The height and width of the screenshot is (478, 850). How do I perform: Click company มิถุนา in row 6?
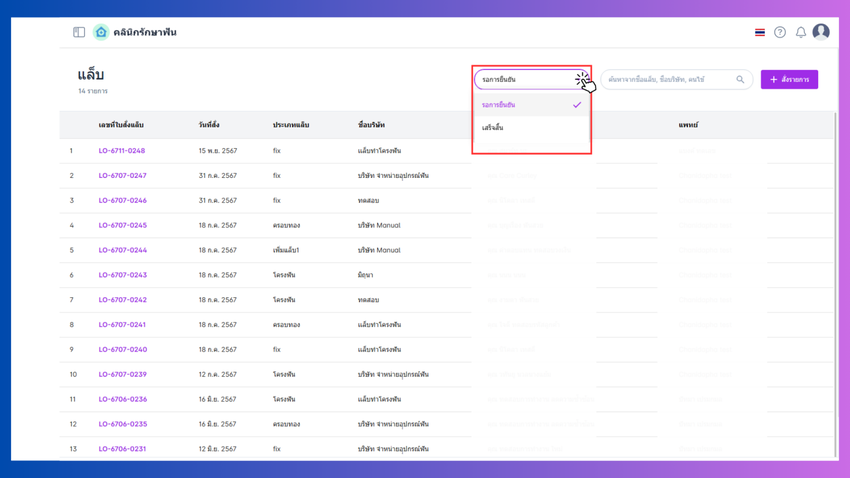[365, 275]
